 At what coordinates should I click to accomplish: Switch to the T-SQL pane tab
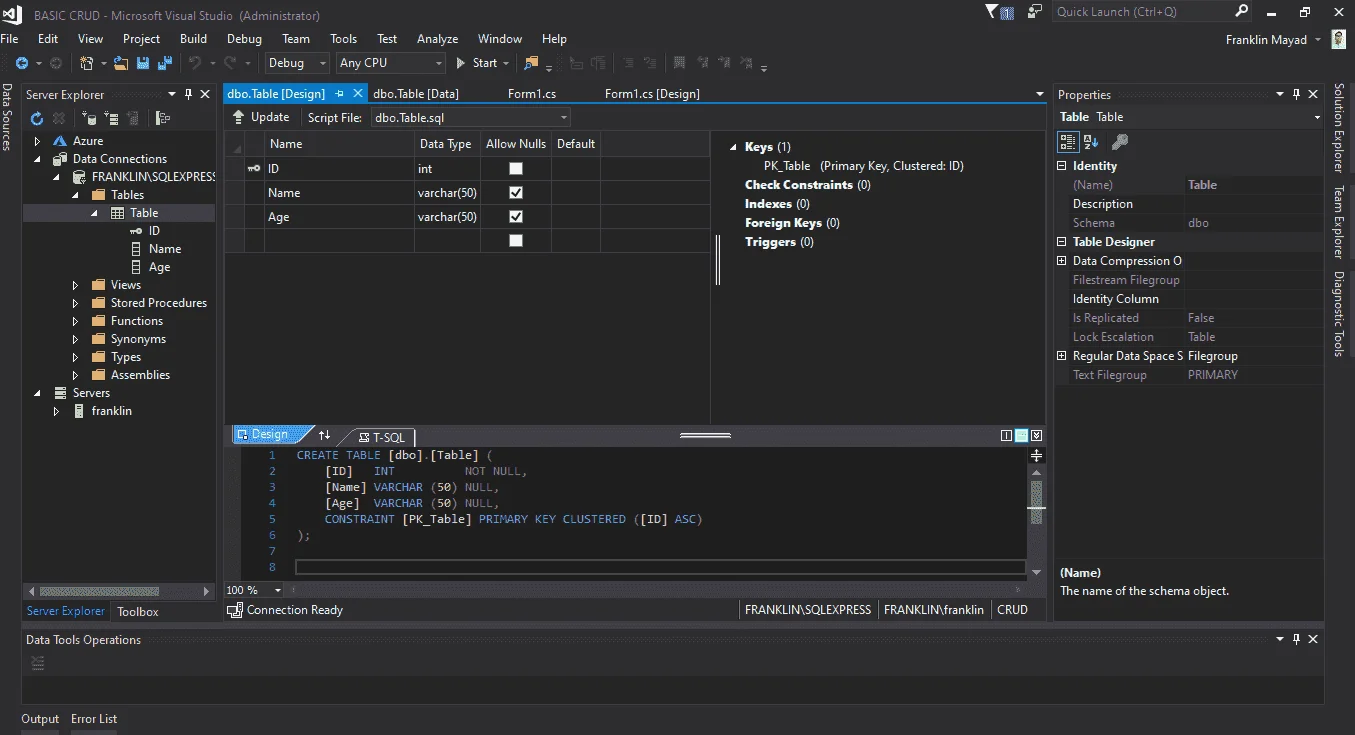tap(382, 437)
